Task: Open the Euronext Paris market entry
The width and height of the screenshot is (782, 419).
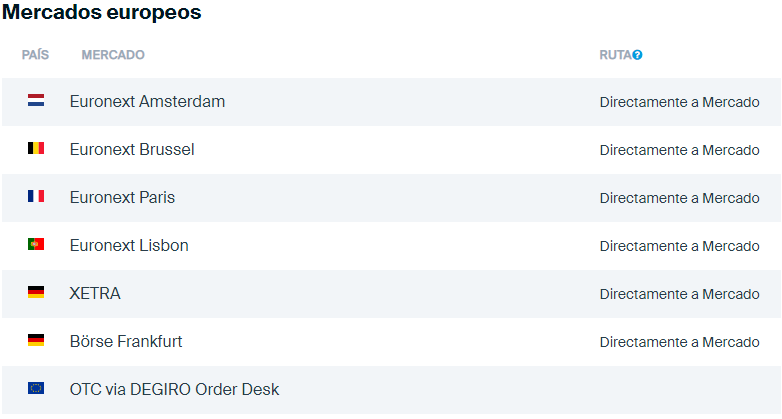Action: pos(122,198)
